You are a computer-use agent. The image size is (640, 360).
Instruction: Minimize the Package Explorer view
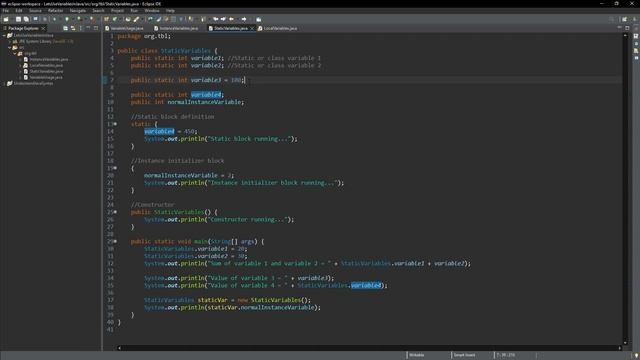(88, 28)
